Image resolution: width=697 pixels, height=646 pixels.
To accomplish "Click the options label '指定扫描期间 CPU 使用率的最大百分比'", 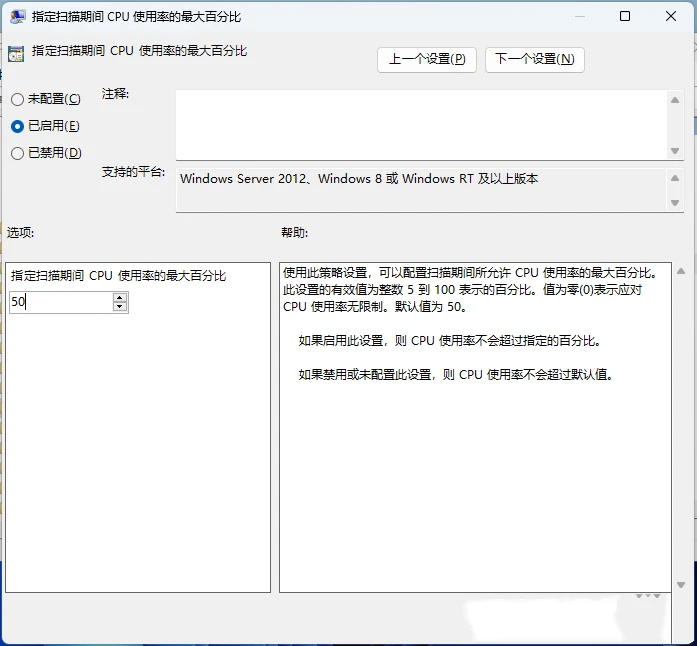I will click(118, 276).
